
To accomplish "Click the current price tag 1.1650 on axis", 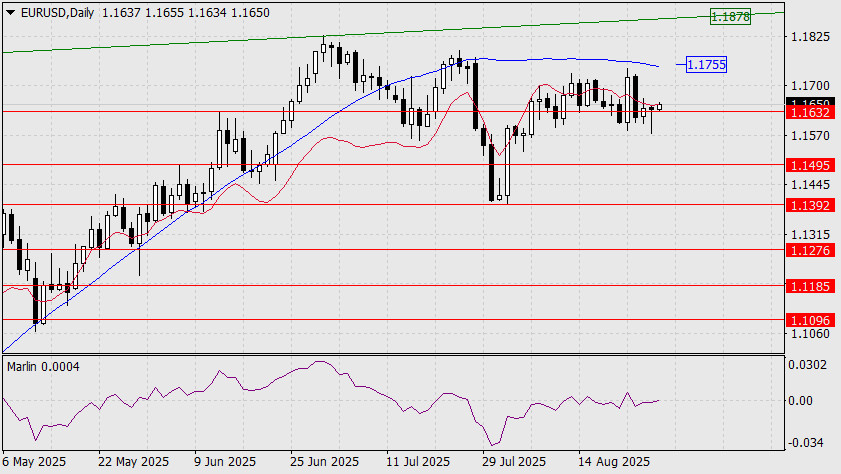I will point(810,101).
